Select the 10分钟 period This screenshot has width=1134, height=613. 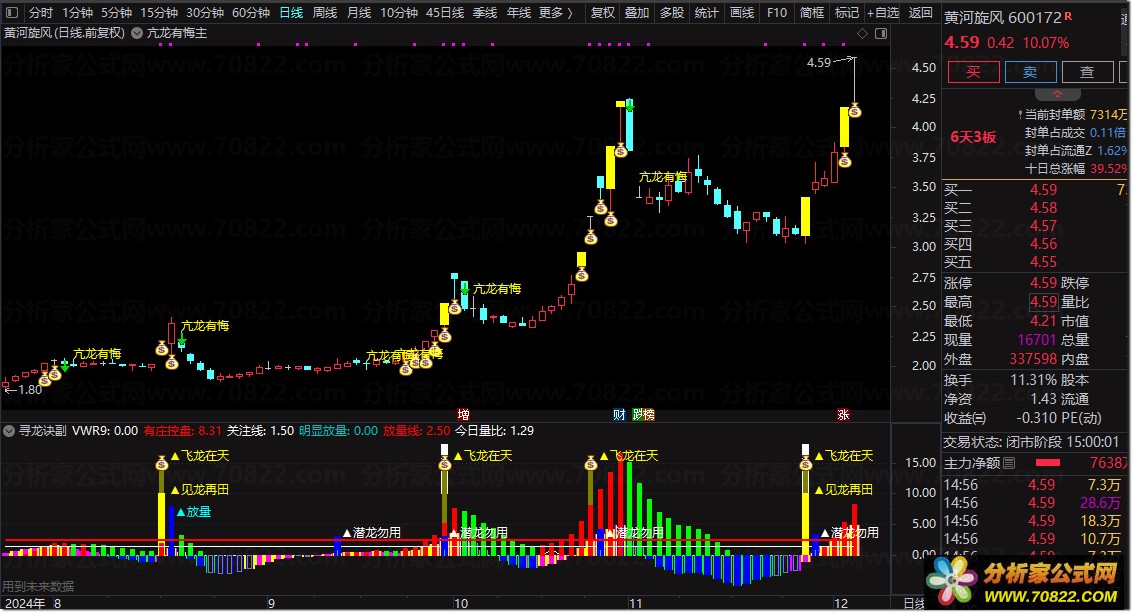tap(398, 12)
